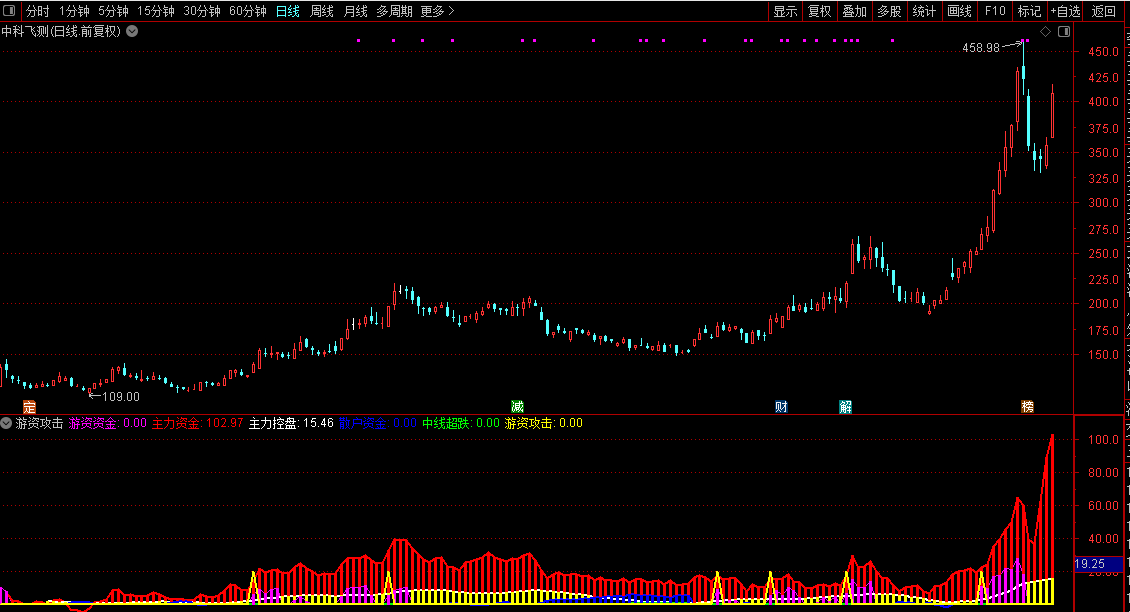The height and width of the screenshot is (612, 1130).
Task: Click the 游资资金: 0.00 legend
Action: coord(107,423)
